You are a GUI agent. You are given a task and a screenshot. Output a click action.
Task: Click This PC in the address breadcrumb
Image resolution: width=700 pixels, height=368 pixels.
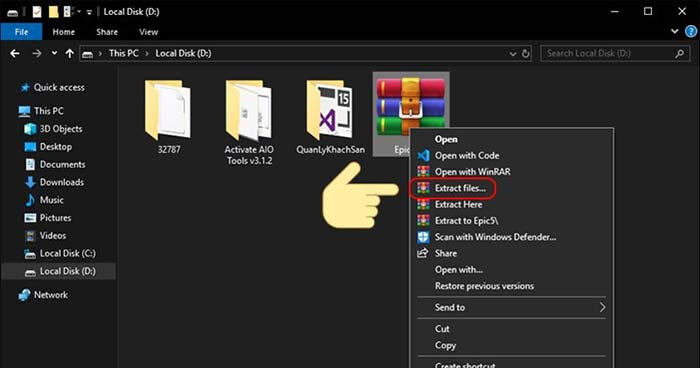(x=124, y=53)
